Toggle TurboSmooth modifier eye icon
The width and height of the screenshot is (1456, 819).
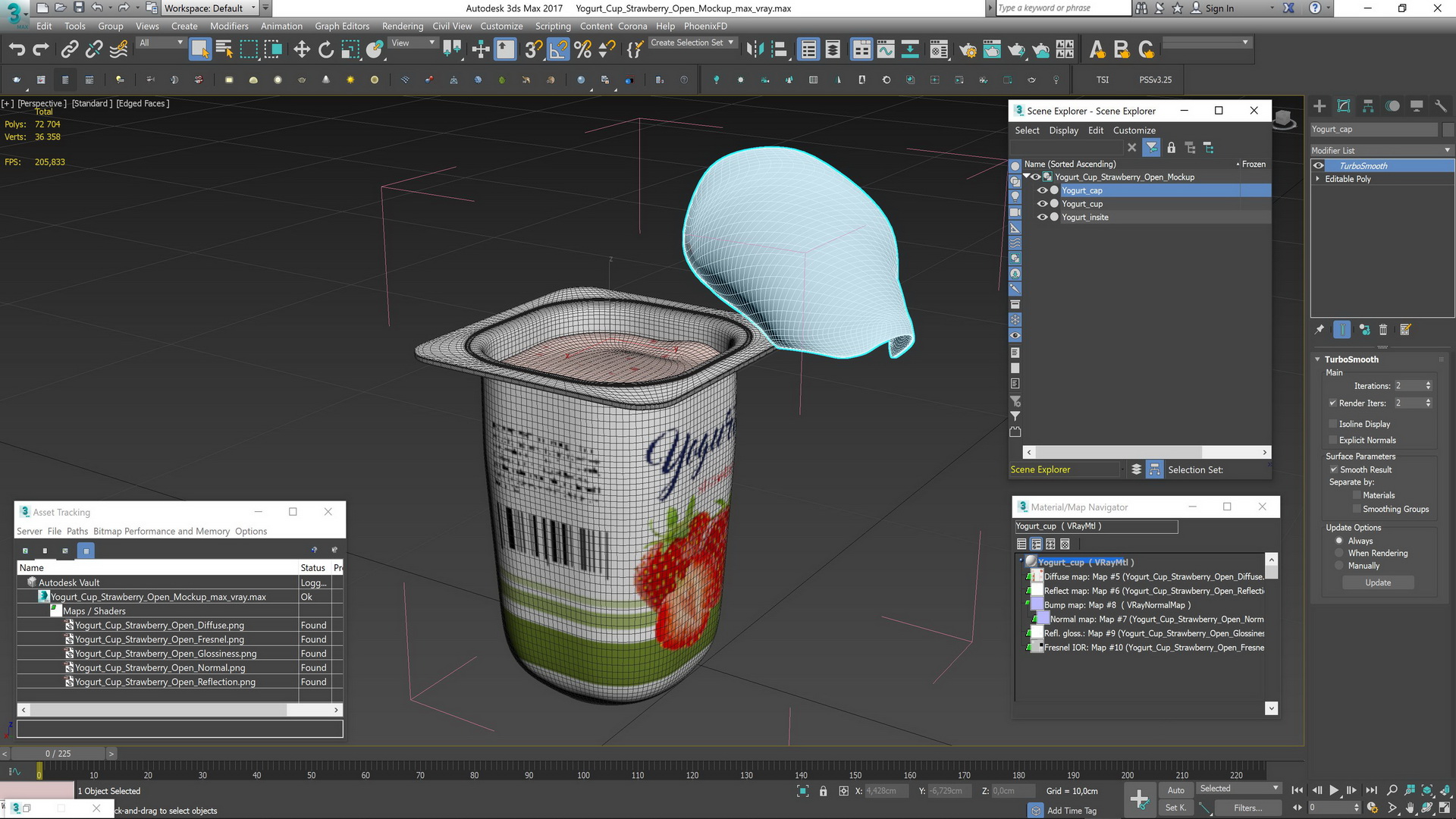point(1319,165)
